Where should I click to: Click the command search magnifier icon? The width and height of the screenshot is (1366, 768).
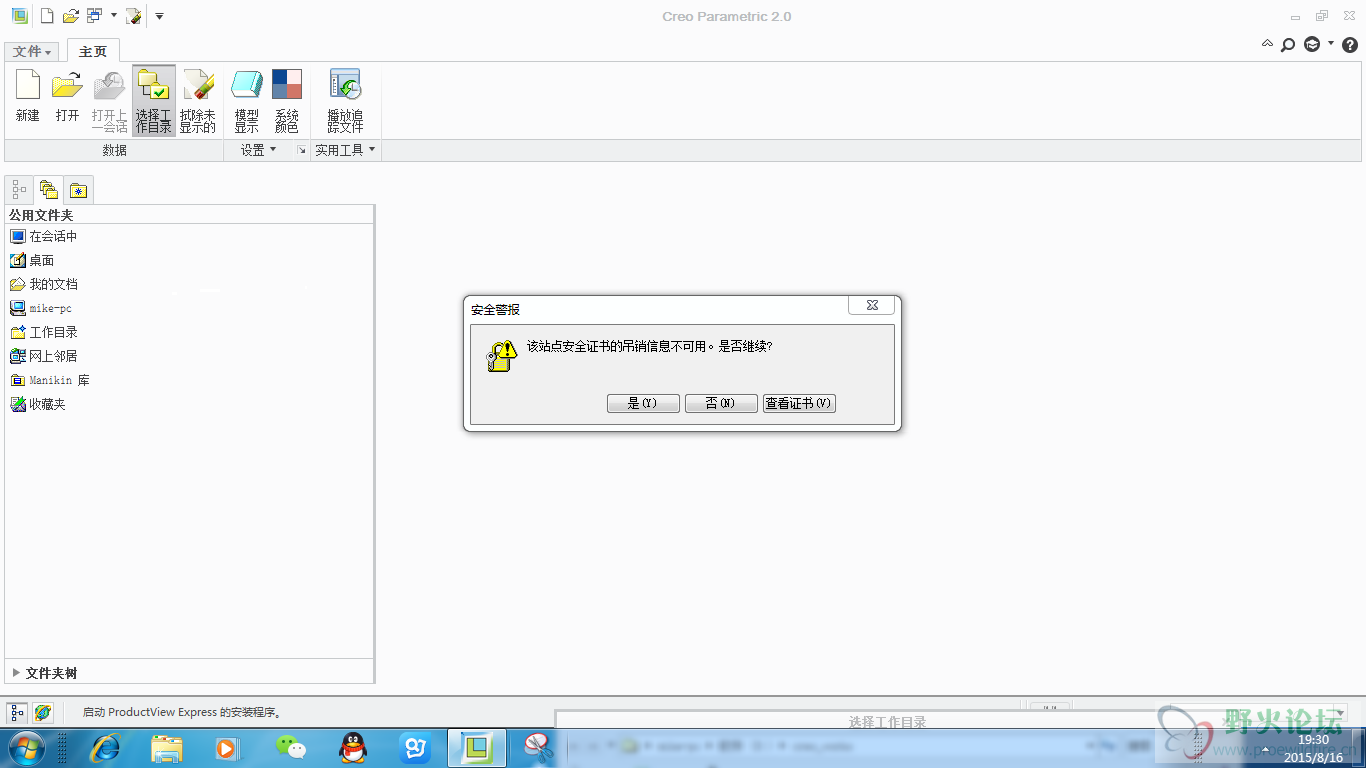[1288, 44]
